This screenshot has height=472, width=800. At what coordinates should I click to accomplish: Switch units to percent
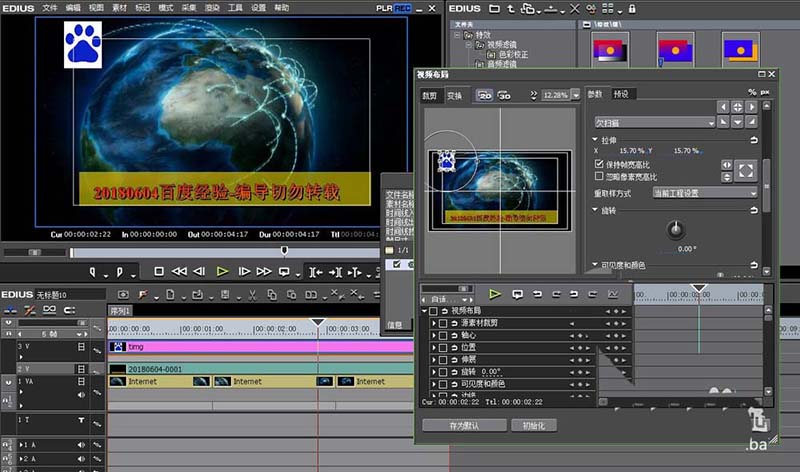pos(752,92)
